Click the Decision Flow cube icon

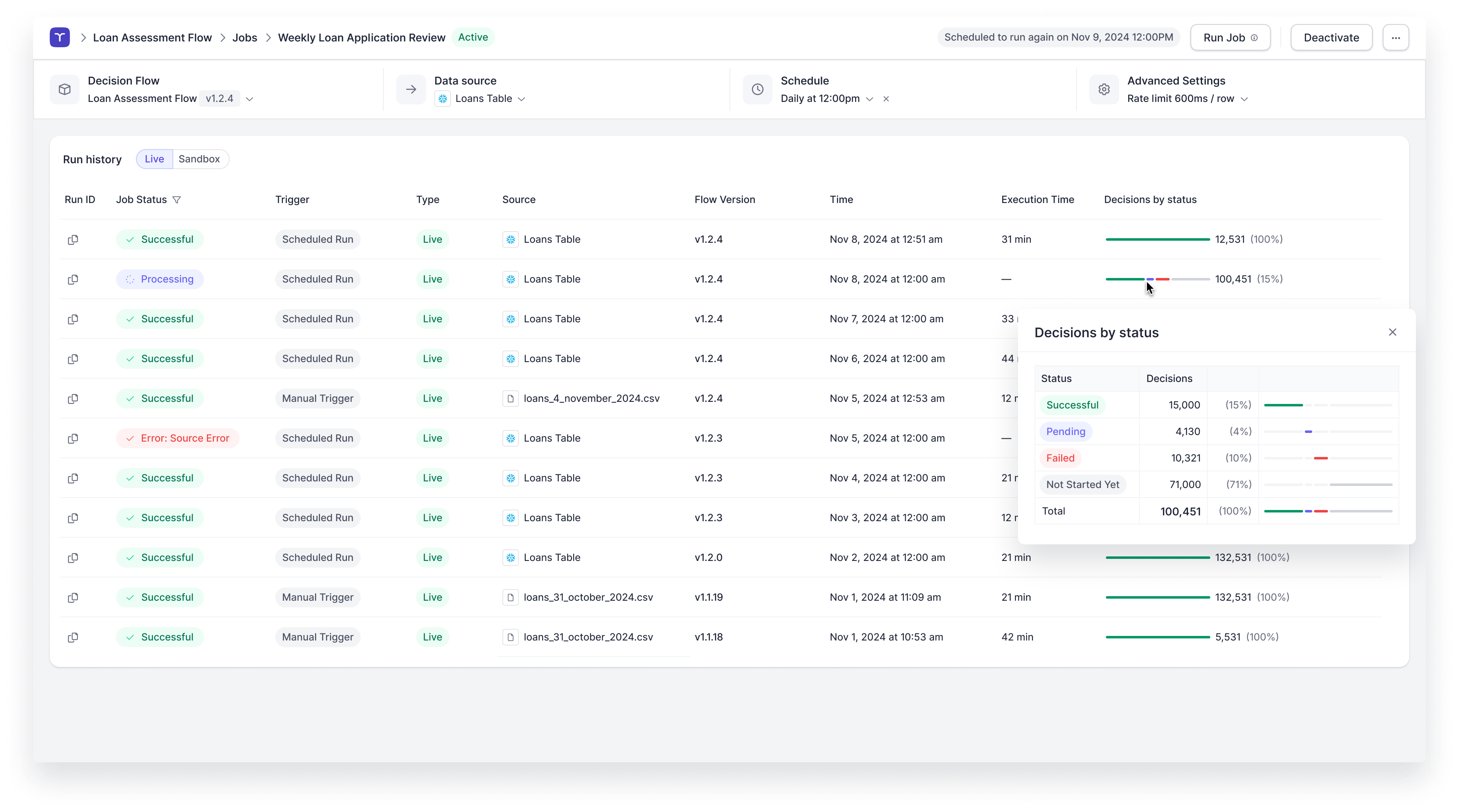(65, 89)
